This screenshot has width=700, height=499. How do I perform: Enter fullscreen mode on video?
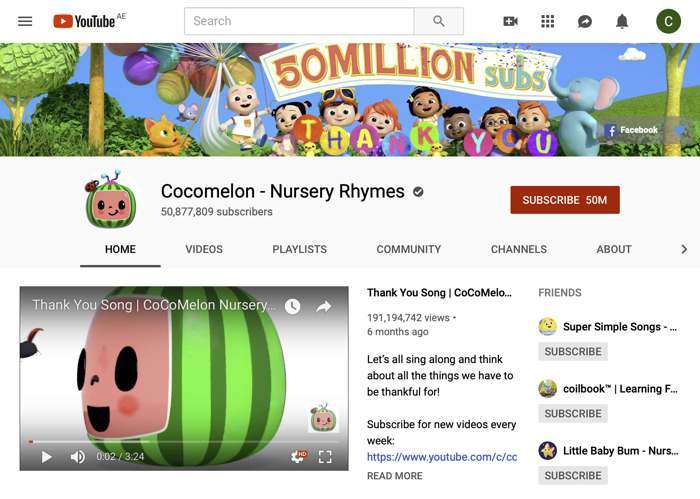point(325,457)
